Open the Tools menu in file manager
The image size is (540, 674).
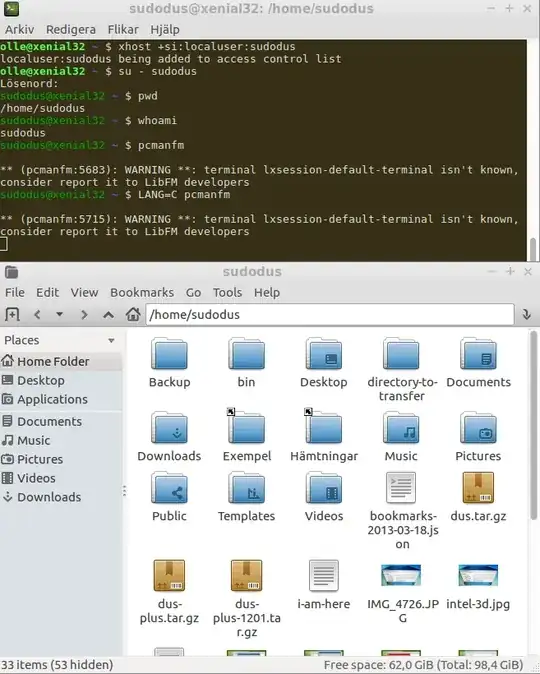(x=227, y=292)
